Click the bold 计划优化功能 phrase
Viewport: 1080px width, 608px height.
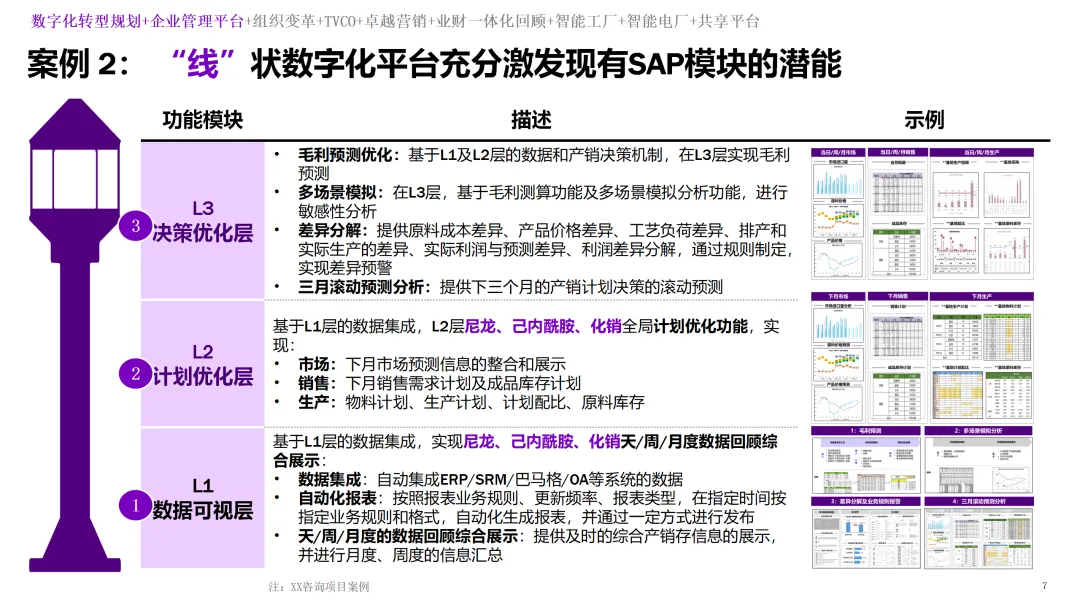pyautogui.click(x=700, y=326)
